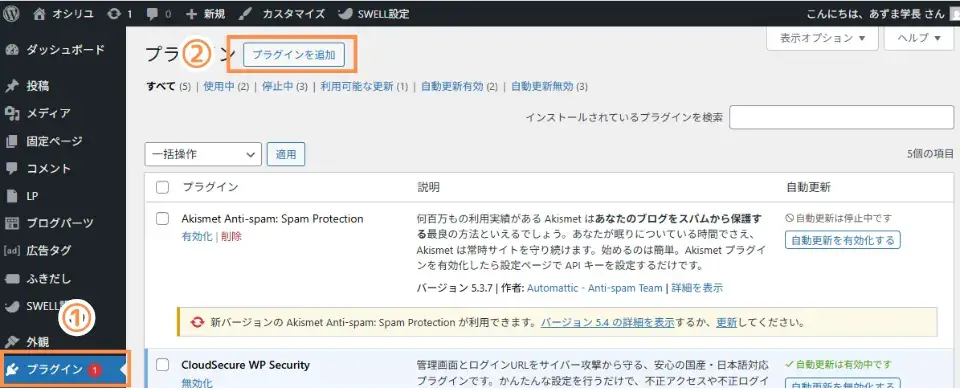Click カスタマイズ in the admin bar
This screenshot has width=960, height=390.
tap(293, 13)
